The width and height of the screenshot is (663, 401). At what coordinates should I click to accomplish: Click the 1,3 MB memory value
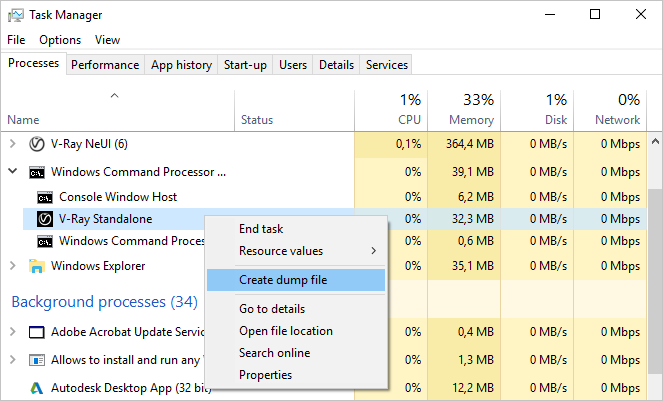(476, 360)
